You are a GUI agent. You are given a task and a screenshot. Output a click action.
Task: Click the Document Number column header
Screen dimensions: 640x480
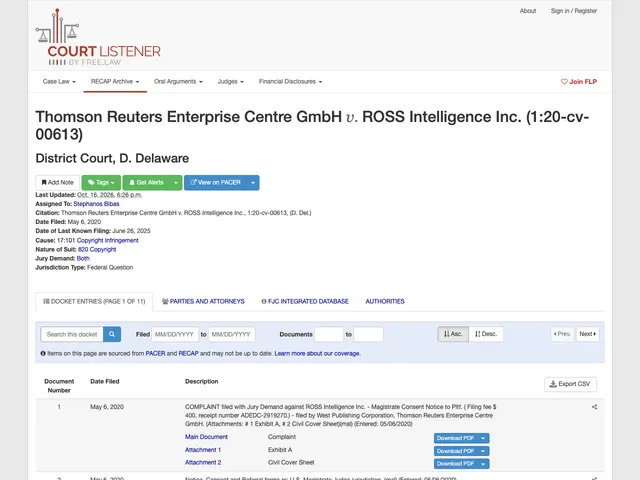pyautogui.click(x=59, y=386)
